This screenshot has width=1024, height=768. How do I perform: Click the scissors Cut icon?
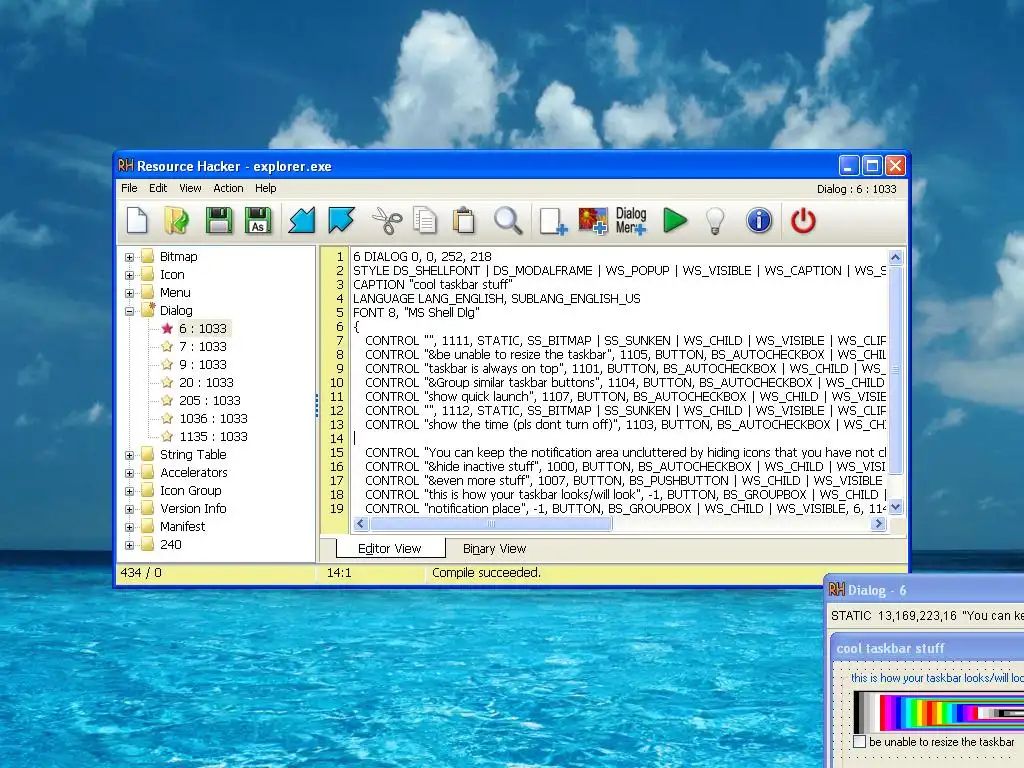[x=387, y=220]
